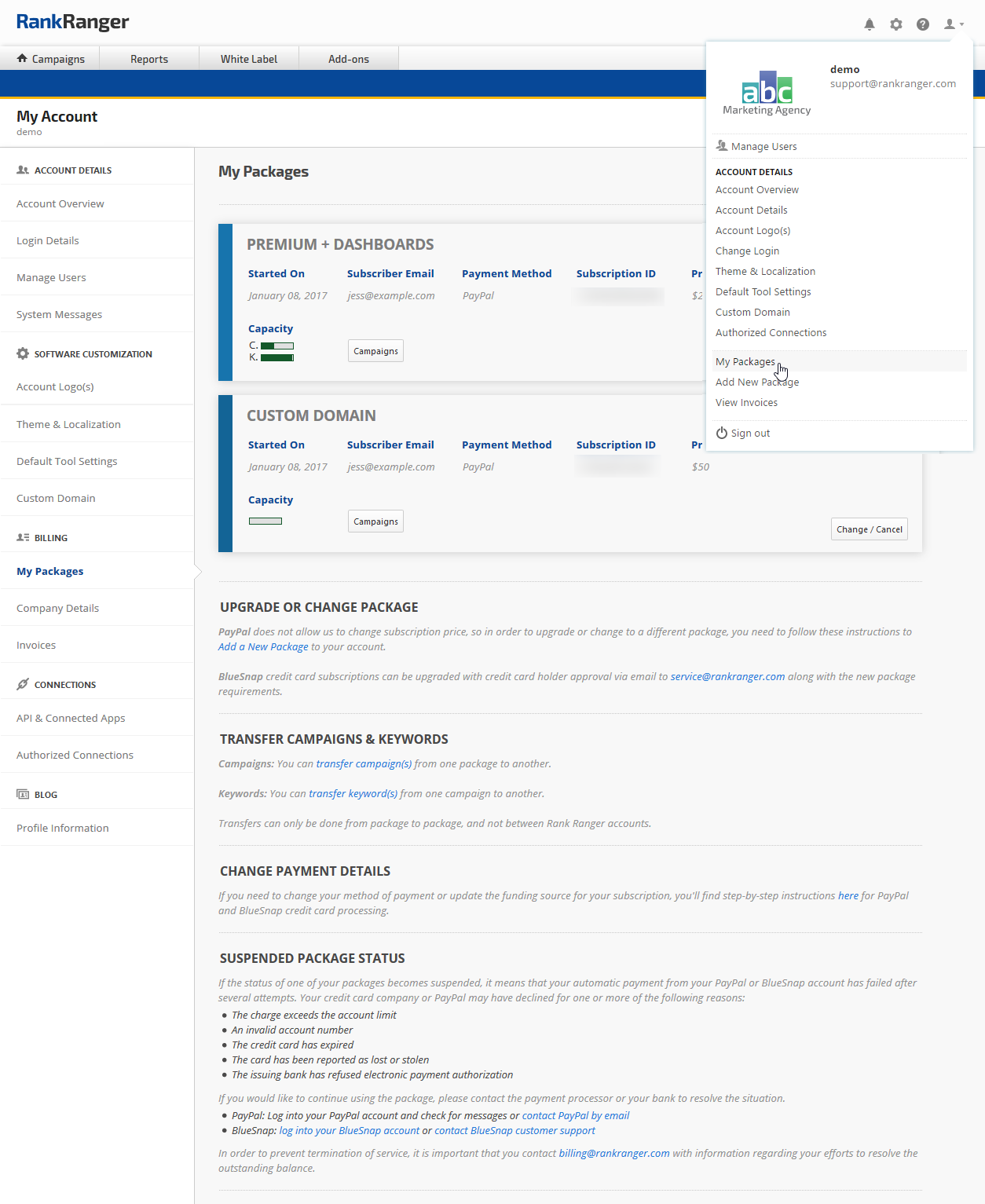Click the service@rankranger.com email link

pyautogui.click(x=727, y=677)
